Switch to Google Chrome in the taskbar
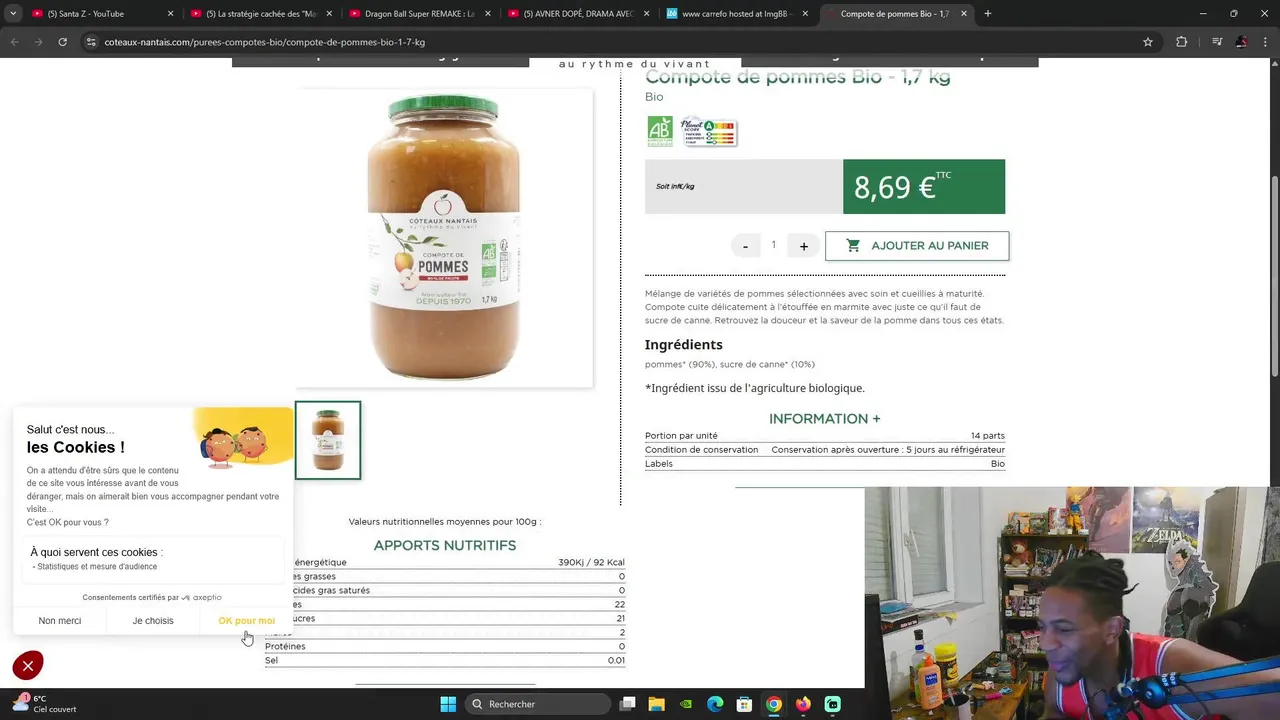Viewport: 1280px width, 720px height. (773, 704)
